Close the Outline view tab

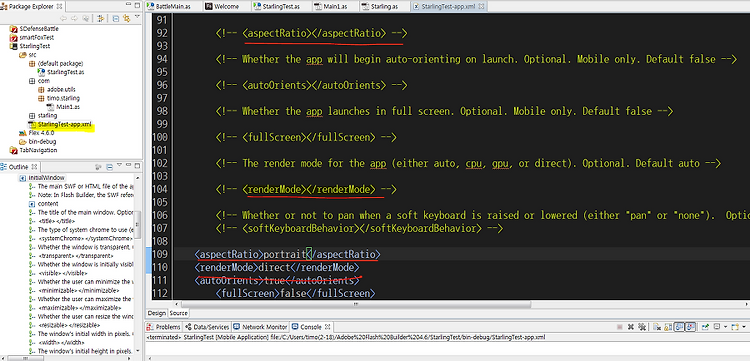coord(34,167)
